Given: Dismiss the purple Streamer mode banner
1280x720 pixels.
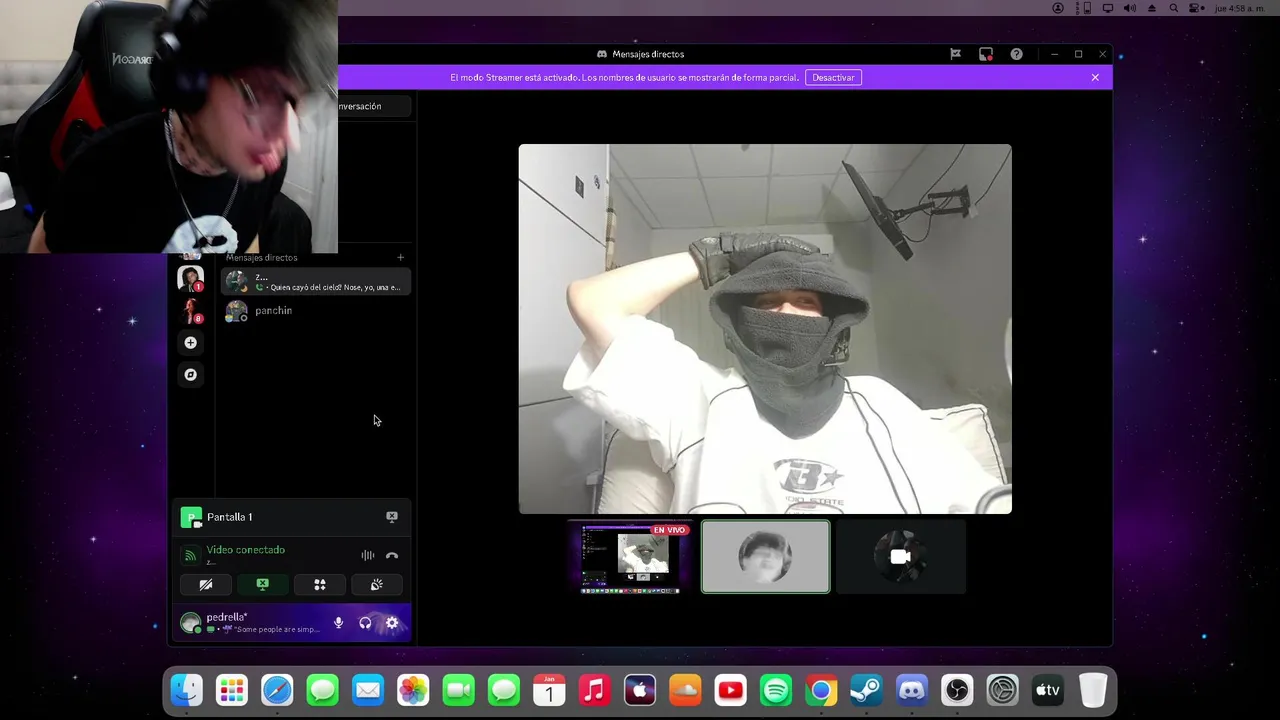Looking at the screenshot, I should (x=1095, y=77).
